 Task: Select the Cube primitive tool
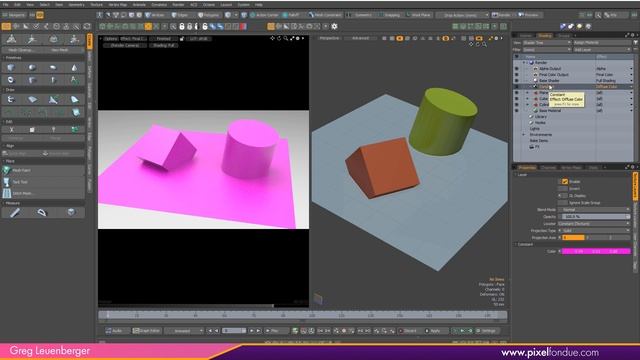point(11,67)
